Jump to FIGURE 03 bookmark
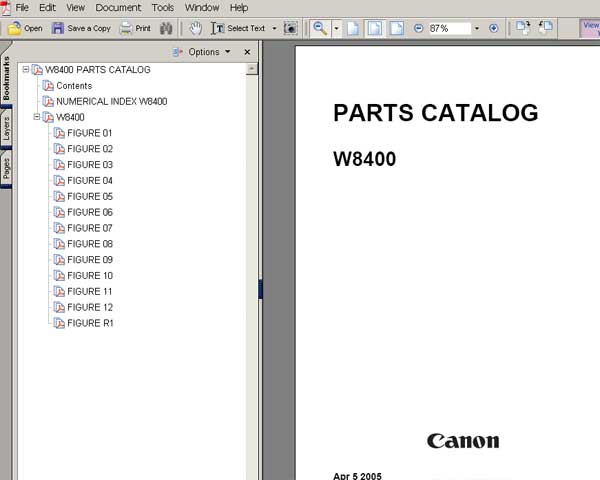Image resolution: width=600 pixels, height=480 pixels. (90, 165)
